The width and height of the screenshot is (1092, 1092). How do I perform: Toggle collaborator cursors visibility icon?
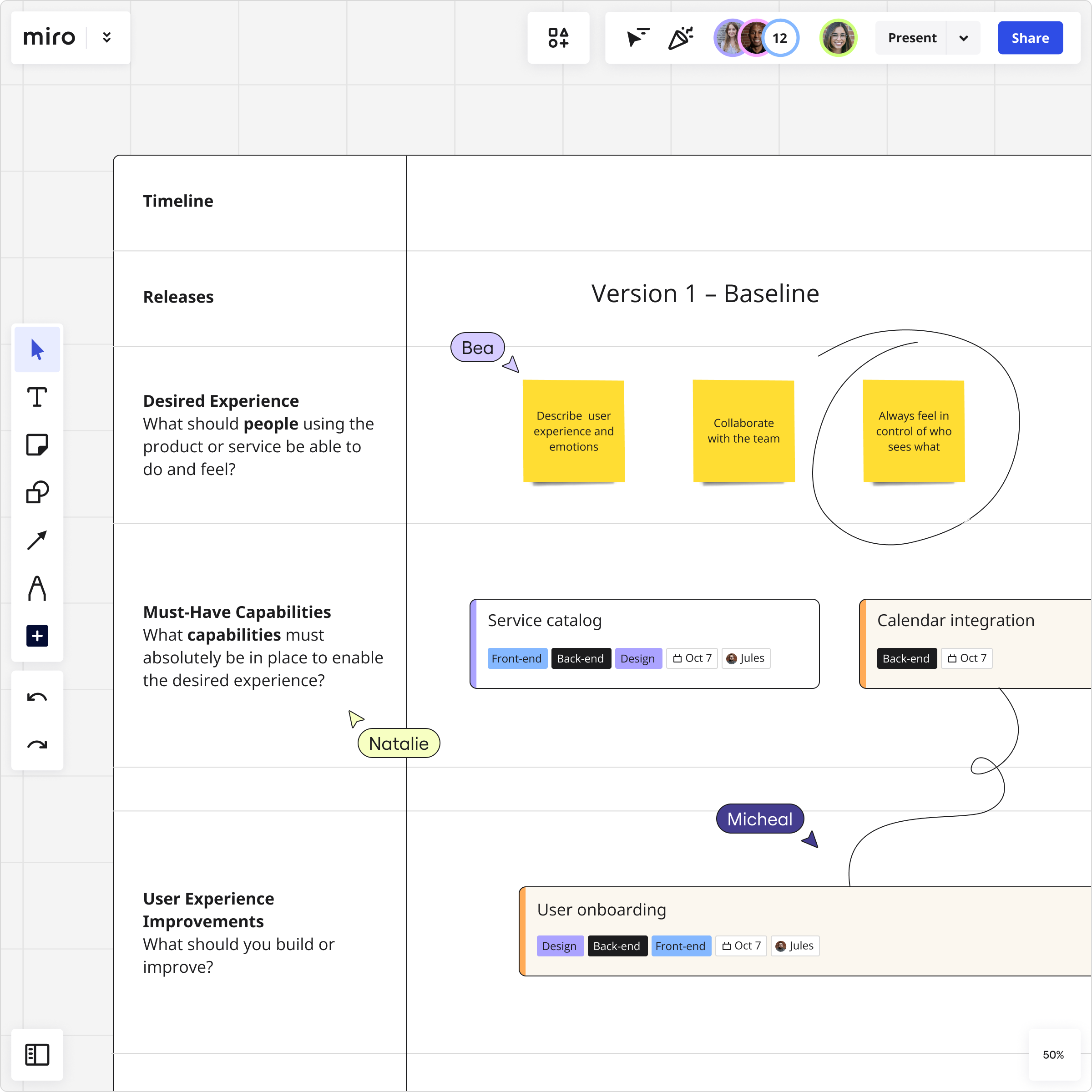click(638, 38)
